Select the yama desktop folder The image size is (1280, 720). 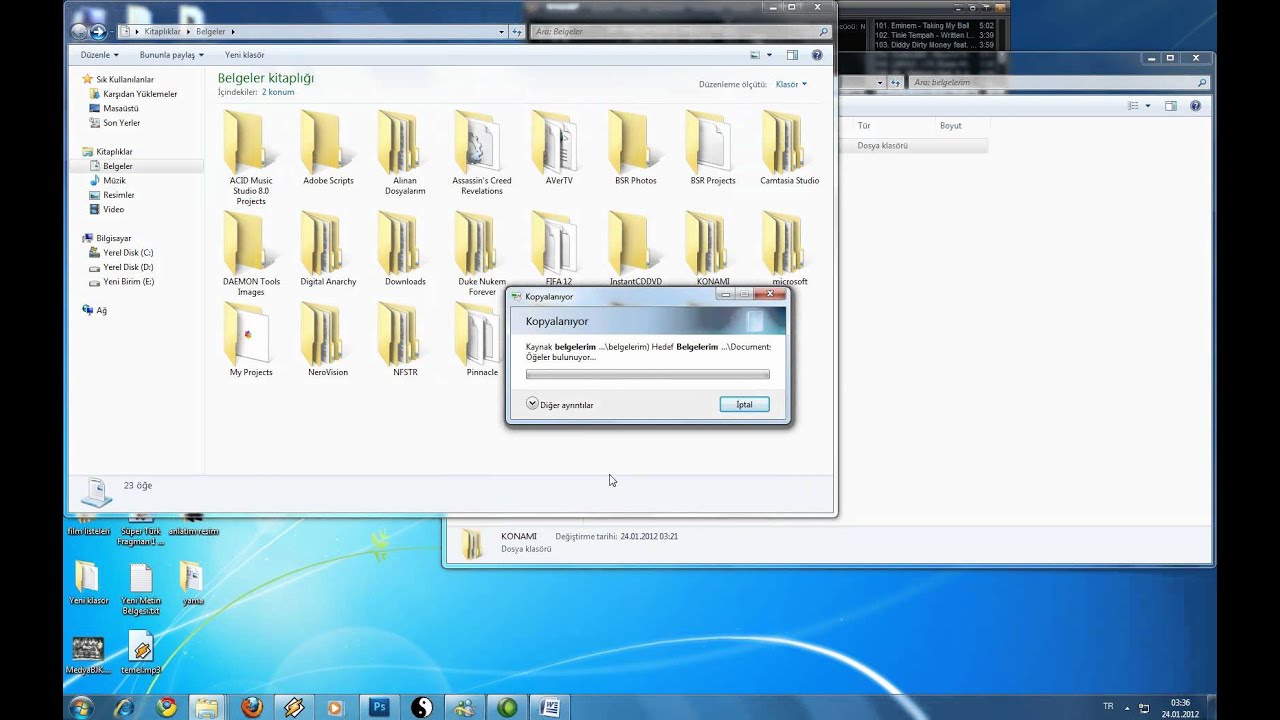(192, 583)
